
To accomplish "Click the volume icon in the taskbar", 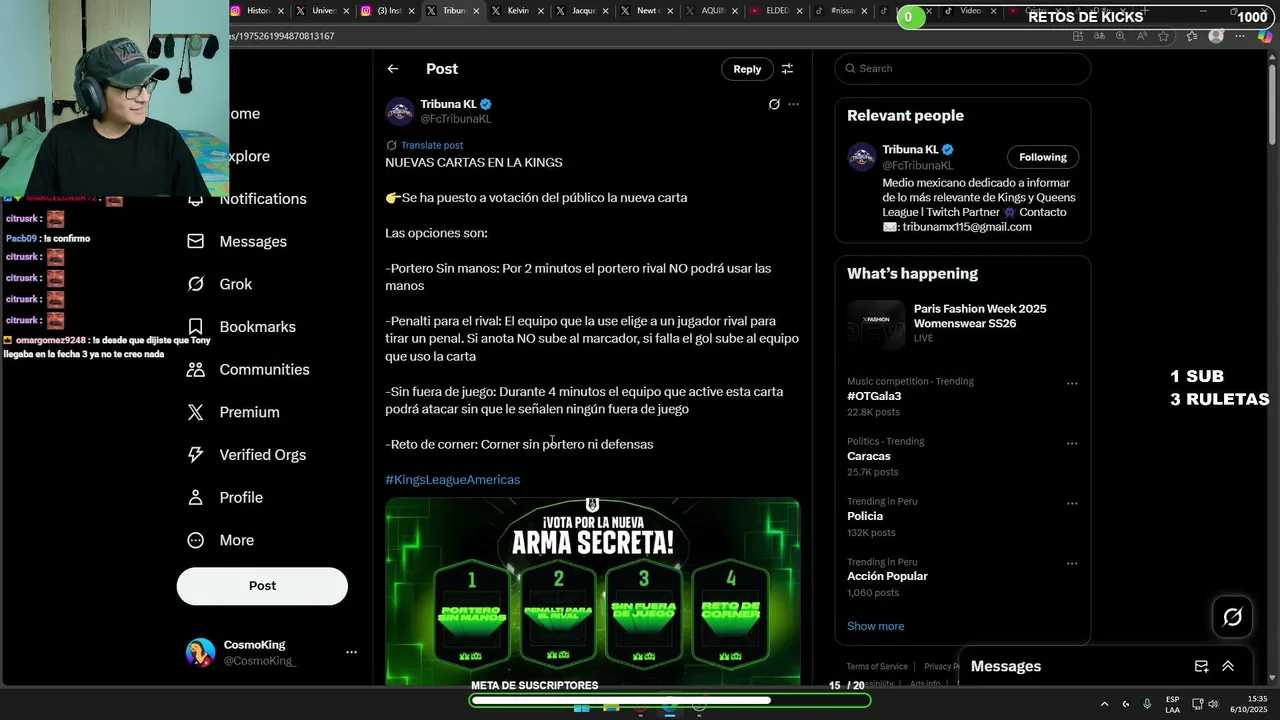I will coord(1214,704).
